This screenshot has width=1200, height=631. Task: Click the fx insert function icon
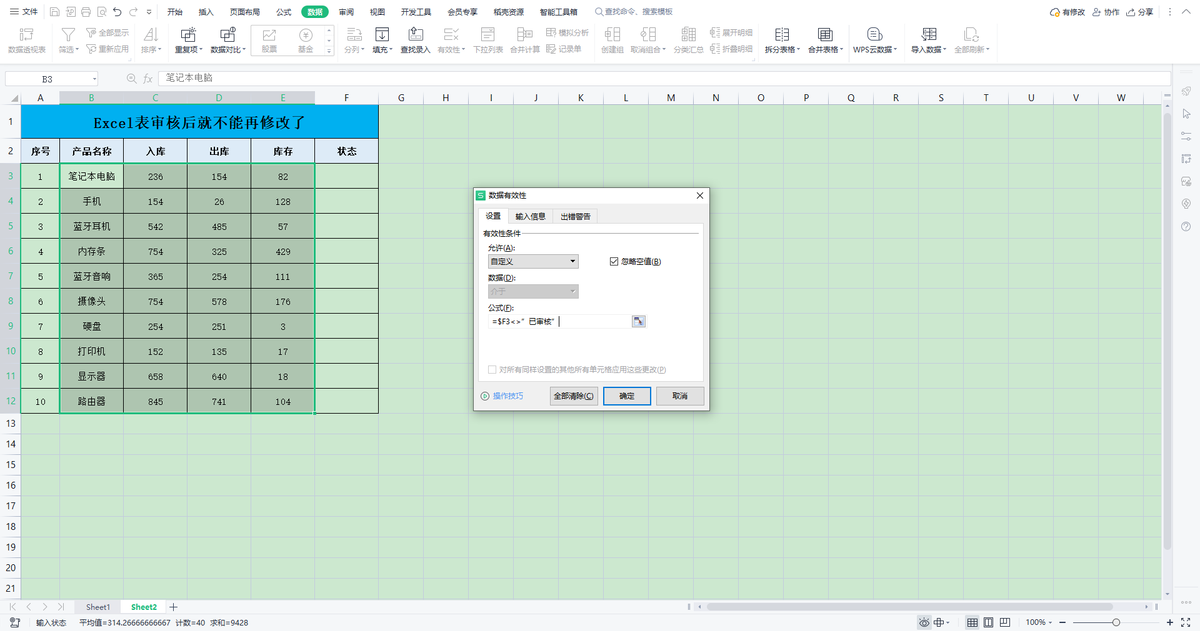[x=147, y=78]
